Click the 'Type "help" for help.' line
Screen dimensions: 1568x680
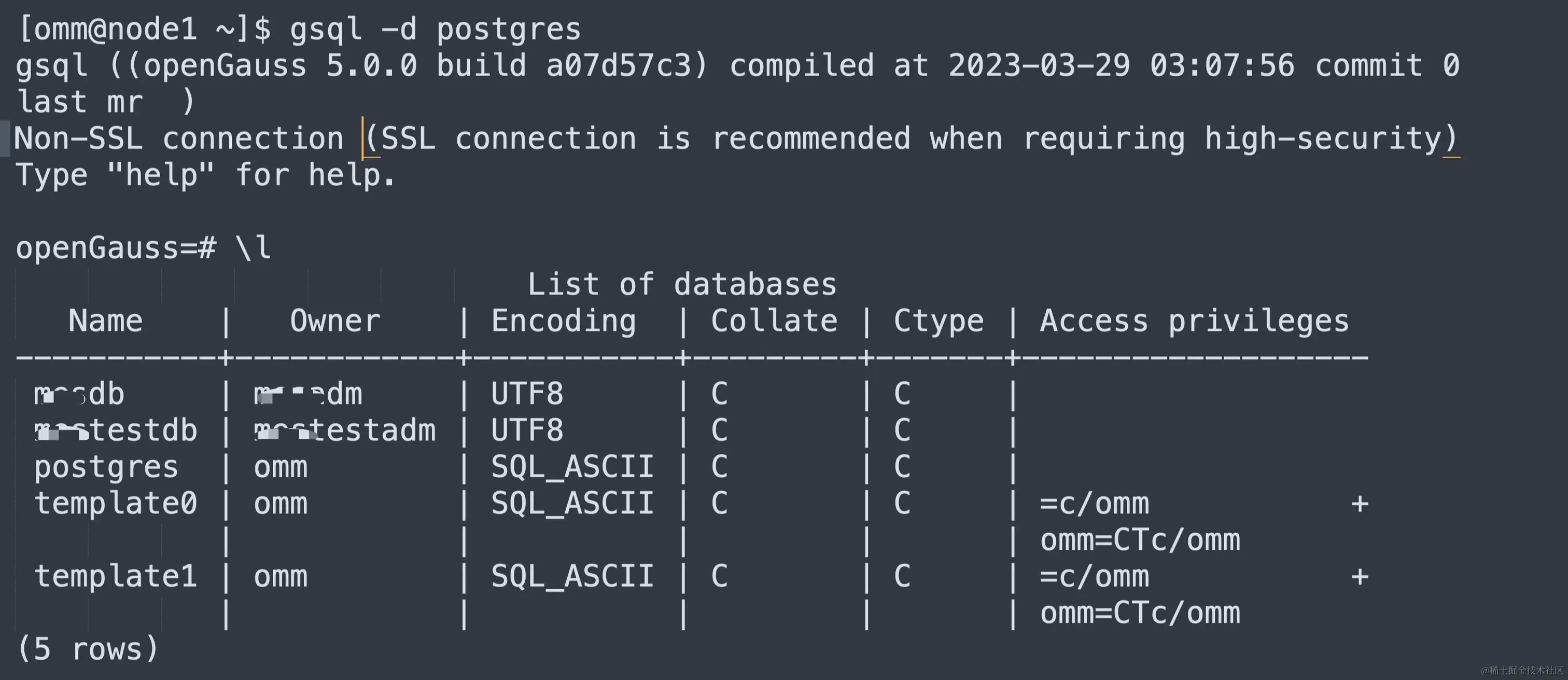(205, 175)
